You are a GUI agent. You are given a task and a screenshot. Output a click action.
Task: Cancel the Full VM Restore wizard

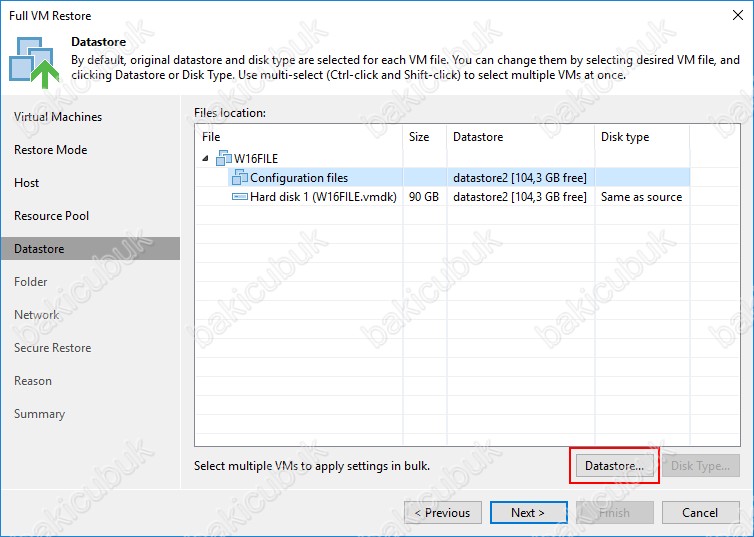point(701,512)
